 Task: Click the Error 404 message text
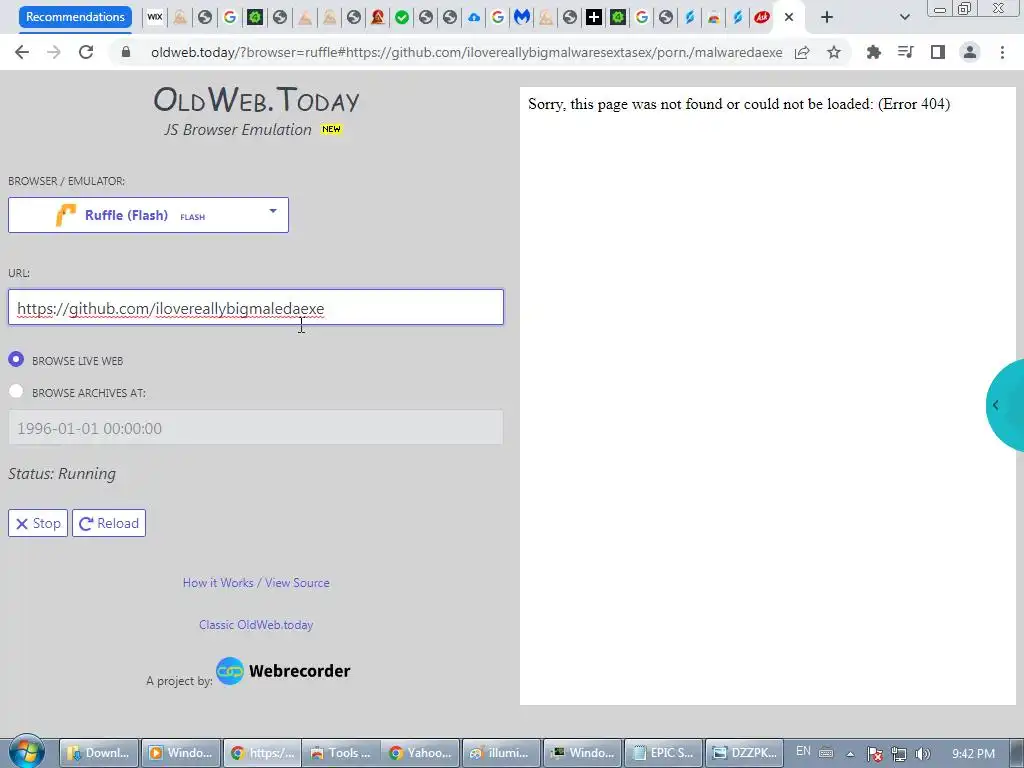click(x=739, y=104)
